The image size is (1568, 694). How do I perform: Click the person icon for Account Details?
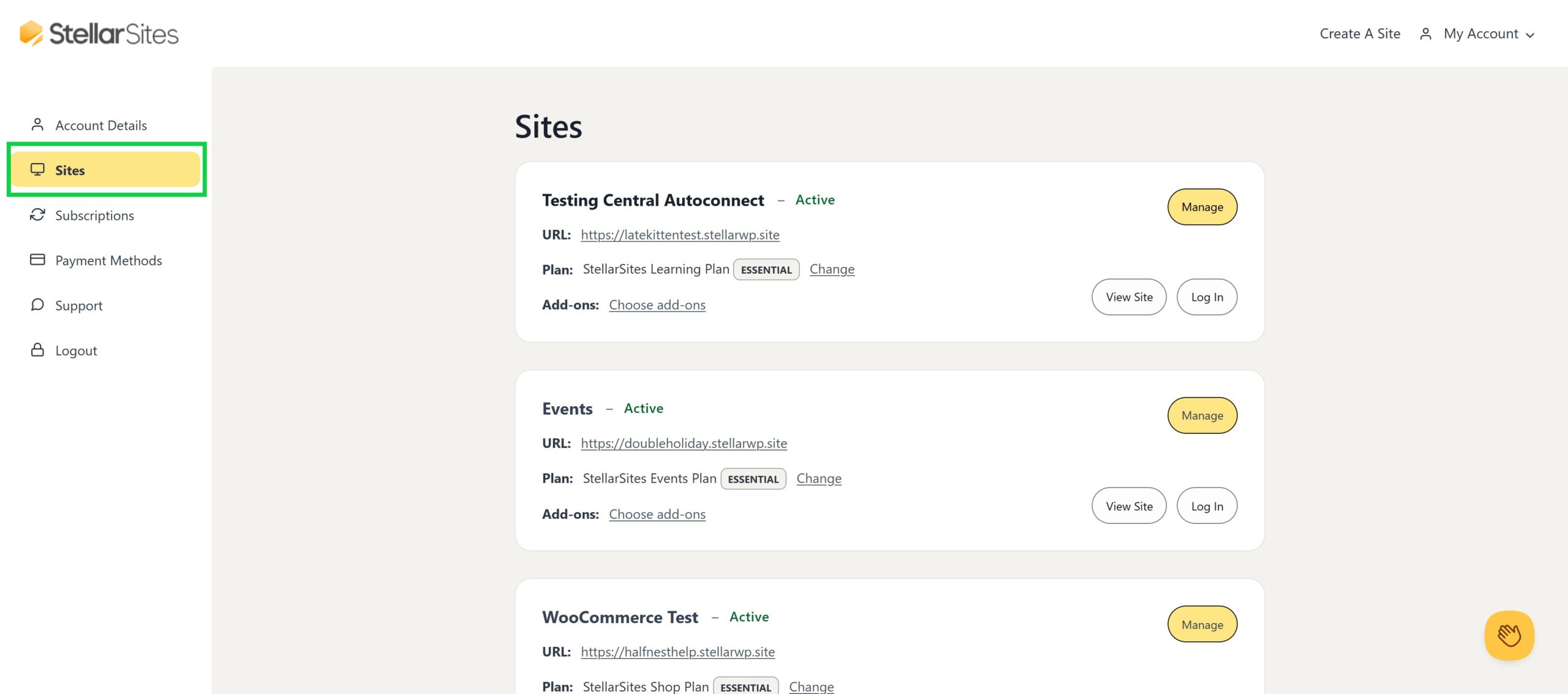pos(38,124)
